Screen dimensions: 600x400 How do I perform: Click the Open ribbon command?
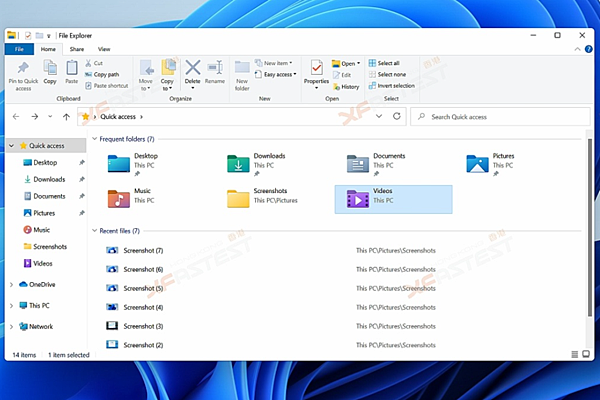(x=346, y=64)
